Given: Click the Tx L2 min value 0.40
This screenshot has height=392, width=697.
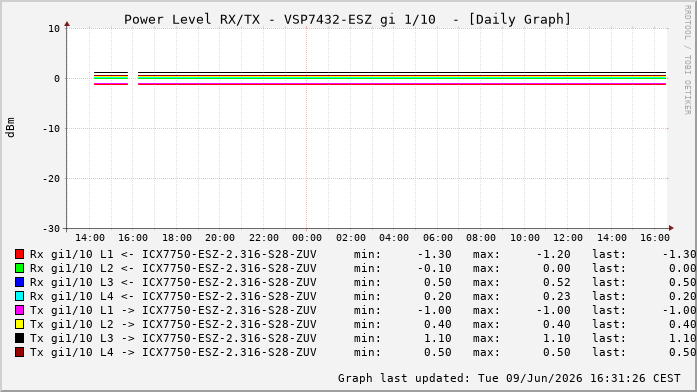Looking at the screenshot, I should (438, 324).
